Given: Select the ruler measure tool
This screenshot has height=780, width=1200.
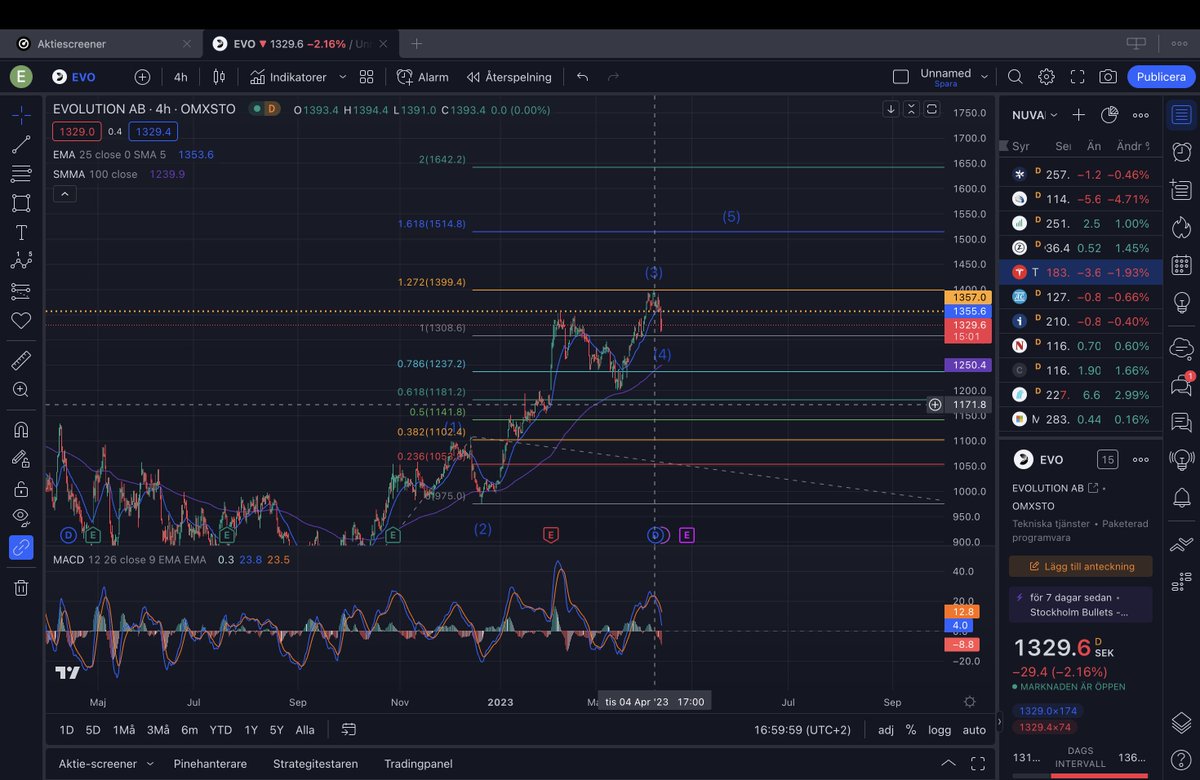Looking at the screenshot, I should (21, 361).
